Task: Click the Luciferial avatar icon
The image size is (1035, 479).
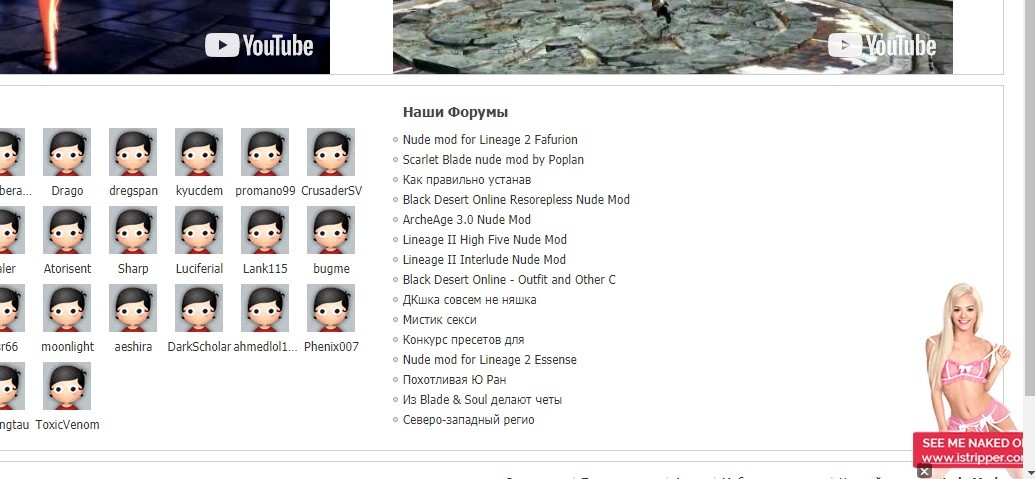Action: (199, 230)
